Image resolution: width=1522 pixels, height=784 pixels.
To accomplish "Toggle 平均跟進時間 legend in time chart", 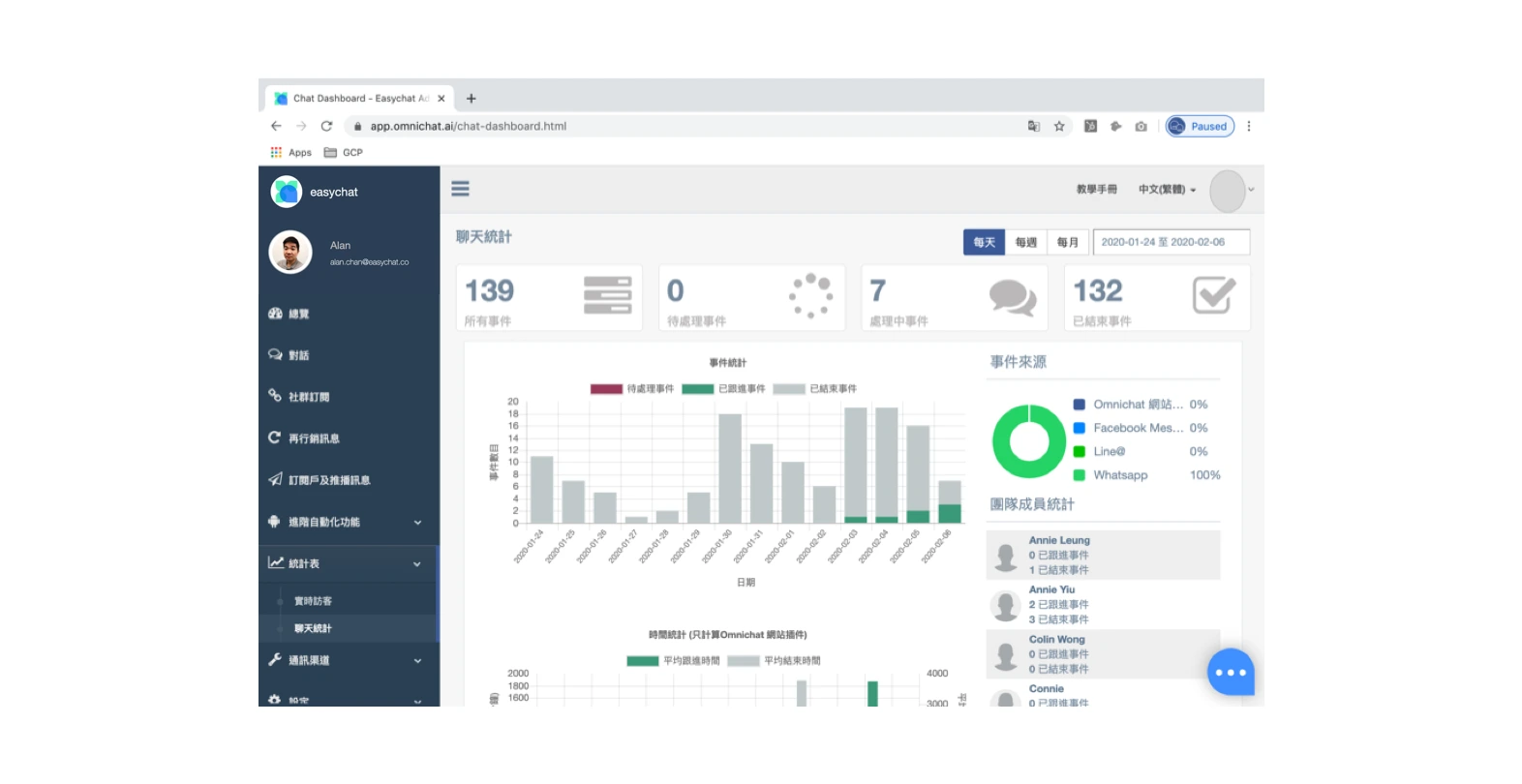I will click(x=673, y=661).
